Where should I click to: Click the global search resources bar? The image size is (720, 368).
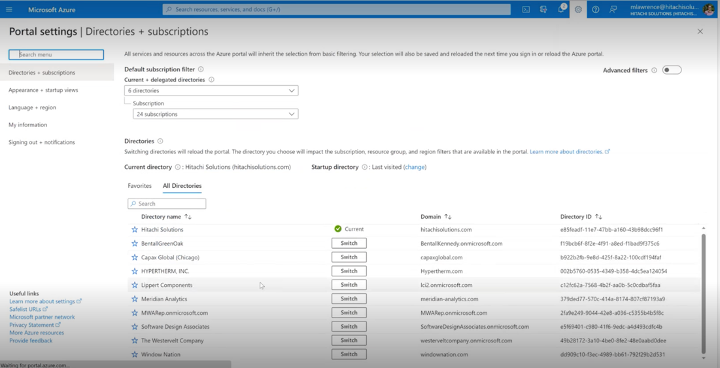[337, 9]
